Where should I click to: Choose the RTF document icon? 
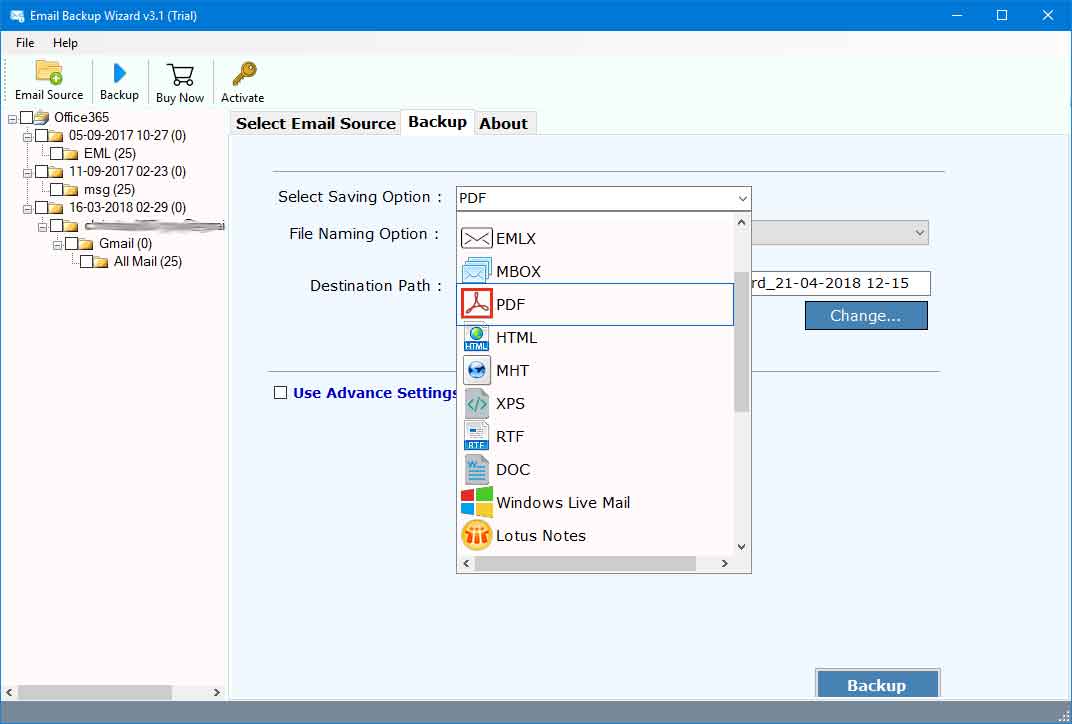coord(476,436)
